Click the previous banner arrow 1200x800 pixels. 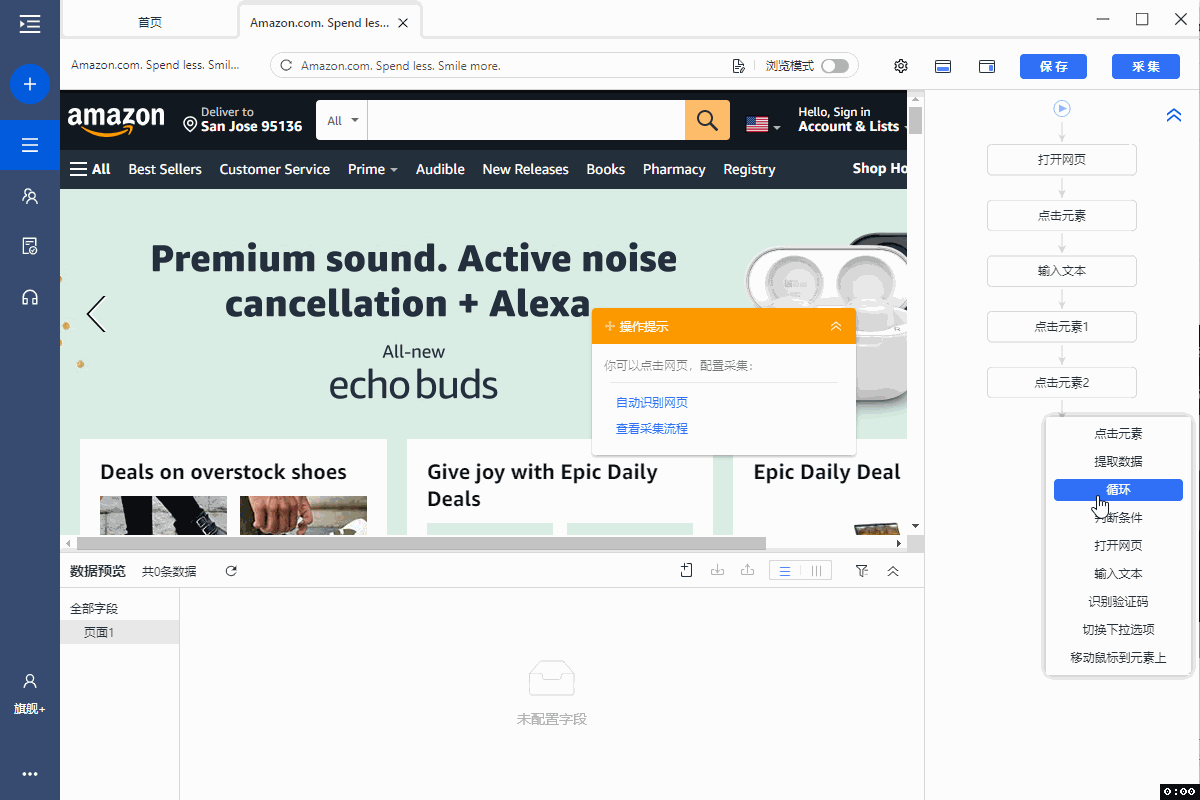click(x=96, y=314)
